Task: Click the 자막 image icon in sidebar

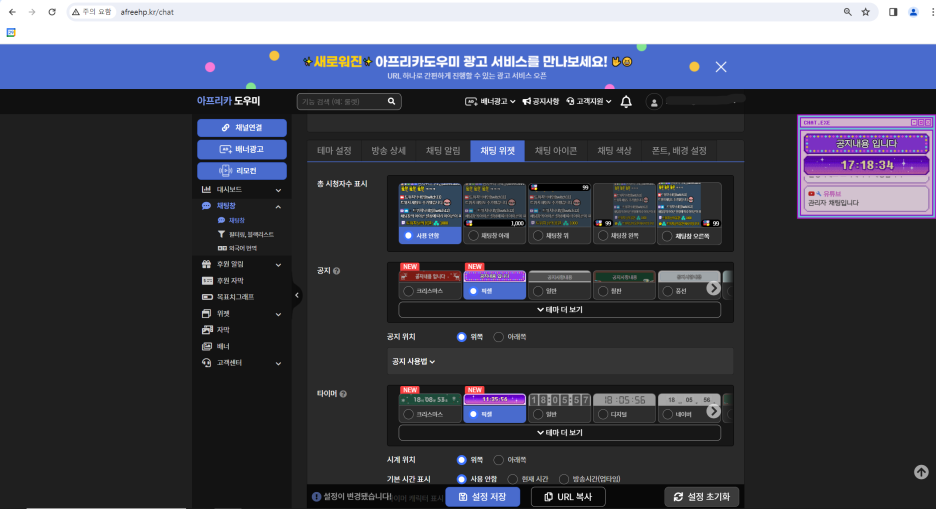Action: click(x=207, y=330)
